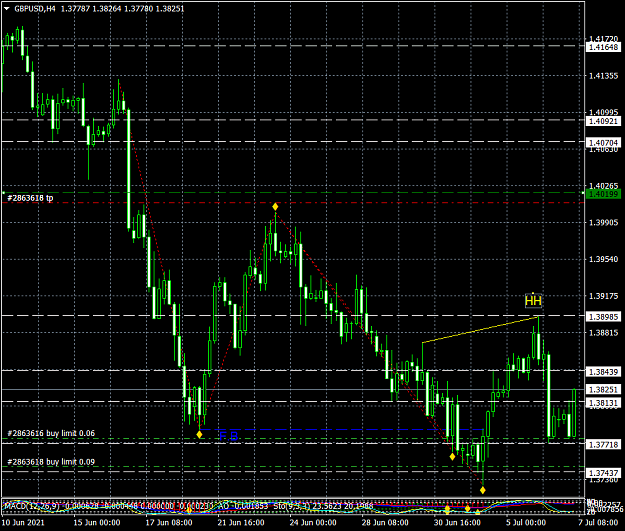Image resolution: width=625 pixels, height=531 pixels.
Task: Open the chart dropdown triangle beside GBPUSD,H4
Action: click(x=7, y=8)
